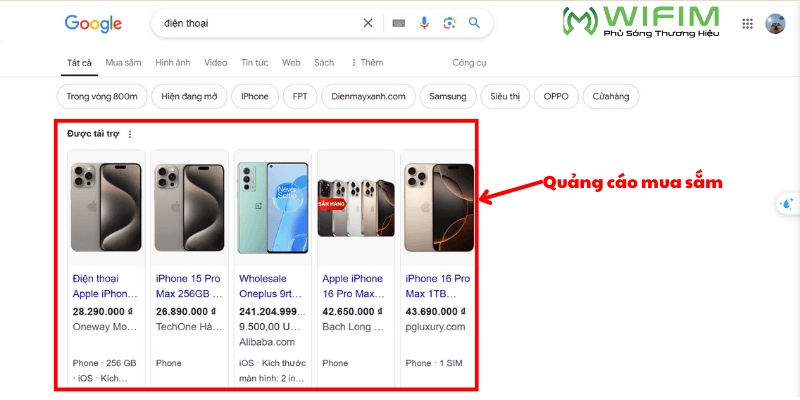Apply the iPhone filter chip
This screenshot has height=400, width=800.
[x=255, y=96]
